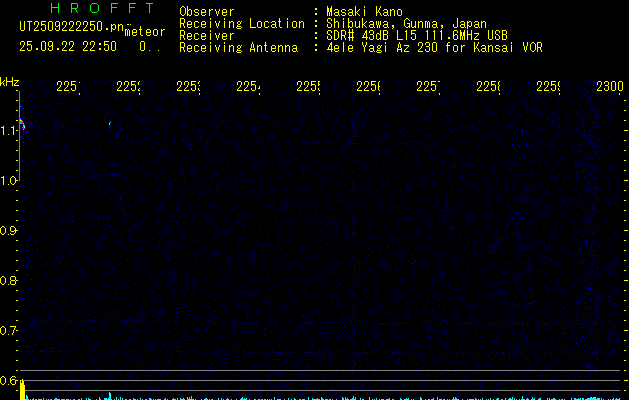
Task: Click the Observer field label
Action: (207, 11)
